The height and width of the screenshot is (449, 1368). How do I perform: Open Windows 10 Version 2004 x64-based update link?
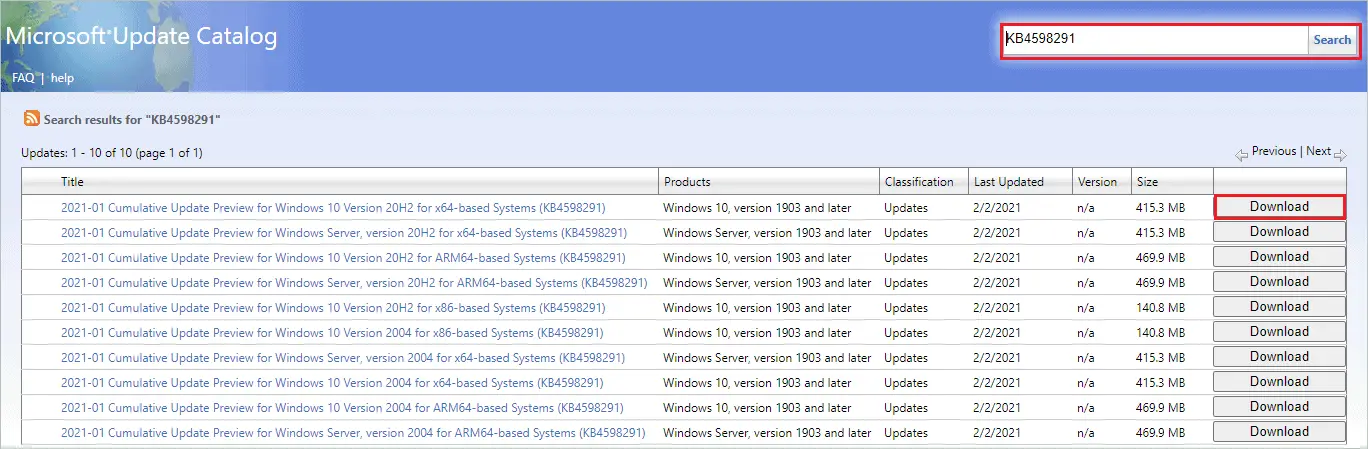332,382
